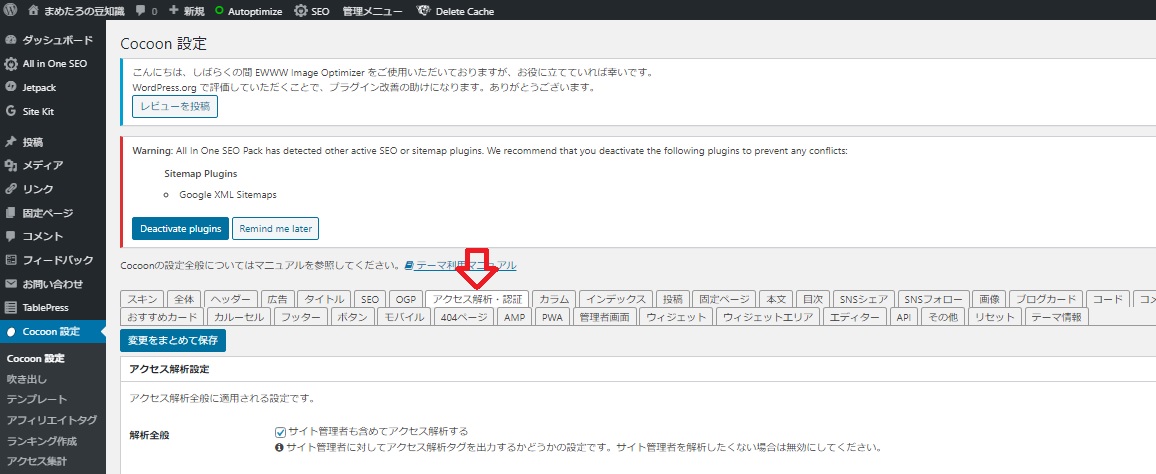Open the Autoptimize admin bar item
Image resolution: width=1156 pixels, height=474 pixels.
click(x=248, y=11)
